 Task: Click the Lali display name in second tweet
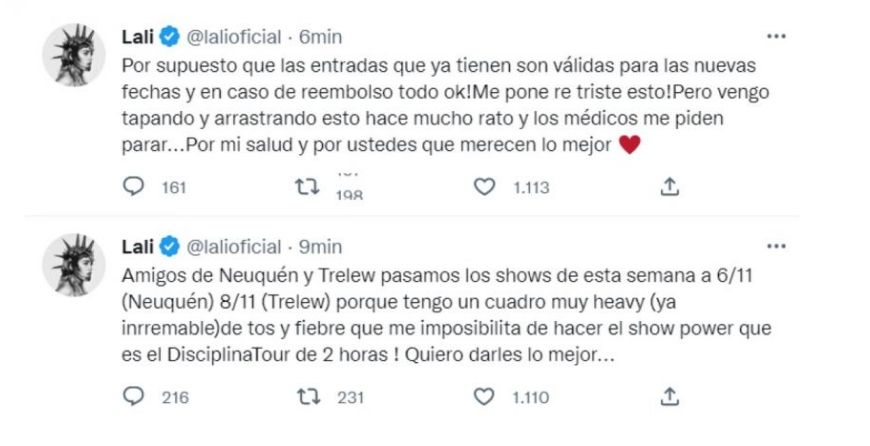(137, 246)
